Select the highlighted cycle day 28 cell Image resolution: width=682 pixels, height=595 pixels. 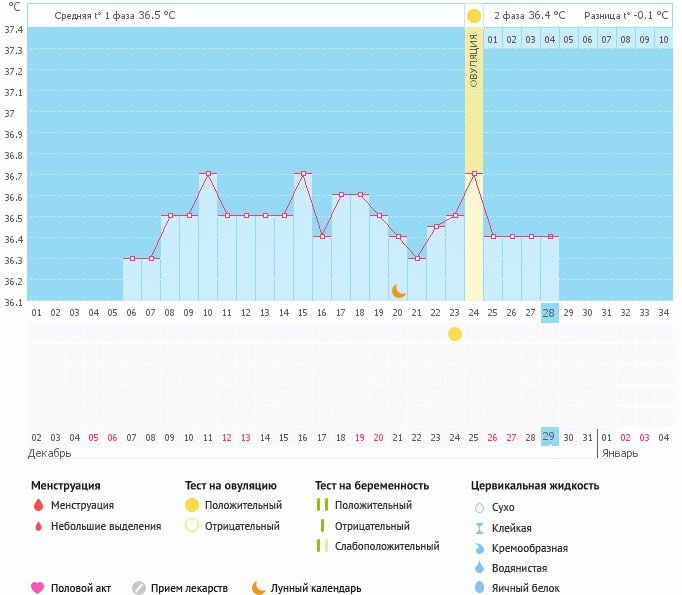(x=549, y=312)
